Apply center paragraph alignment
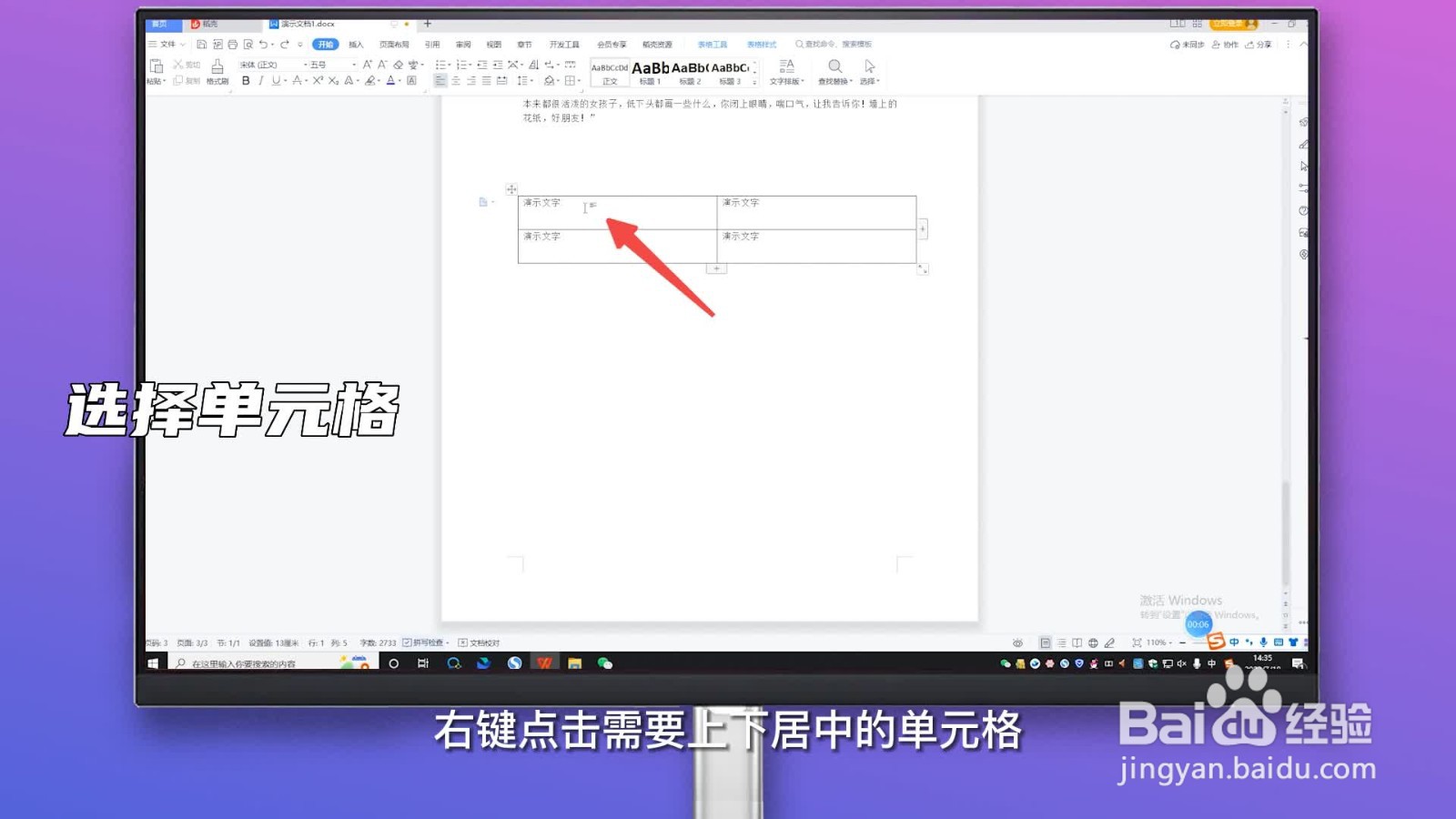Image resolution: width=1456 pixels, height=819 pixels. pyautogui.click(x=455, y=81)
